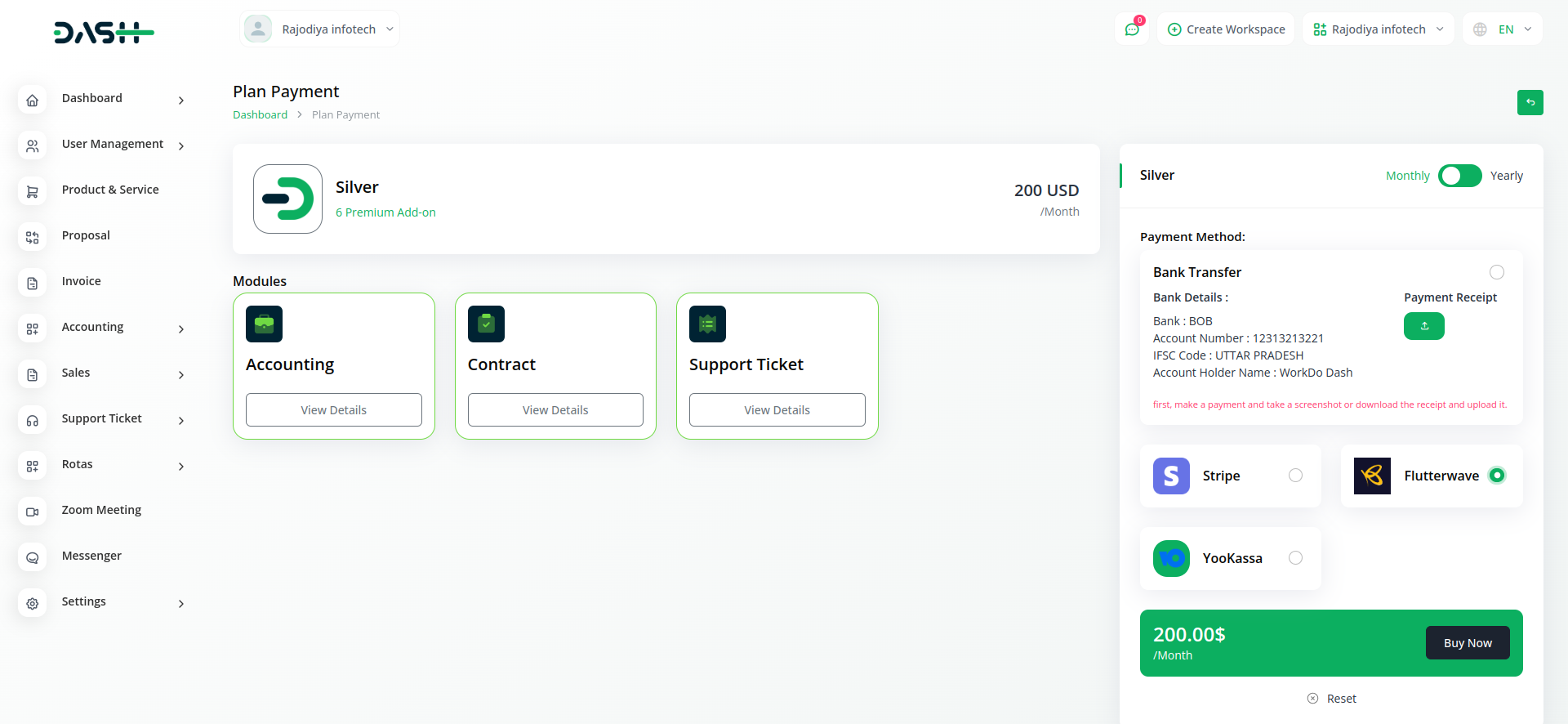
Task: Toggle the Monthly/Yearly billing switch
Action: [x=1459, y=176]
